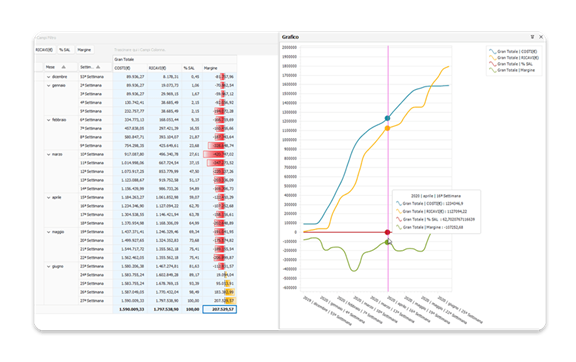This screenshot has width=576, height=362.
Task: Select the Margine data field button
Action: [84, 50]
